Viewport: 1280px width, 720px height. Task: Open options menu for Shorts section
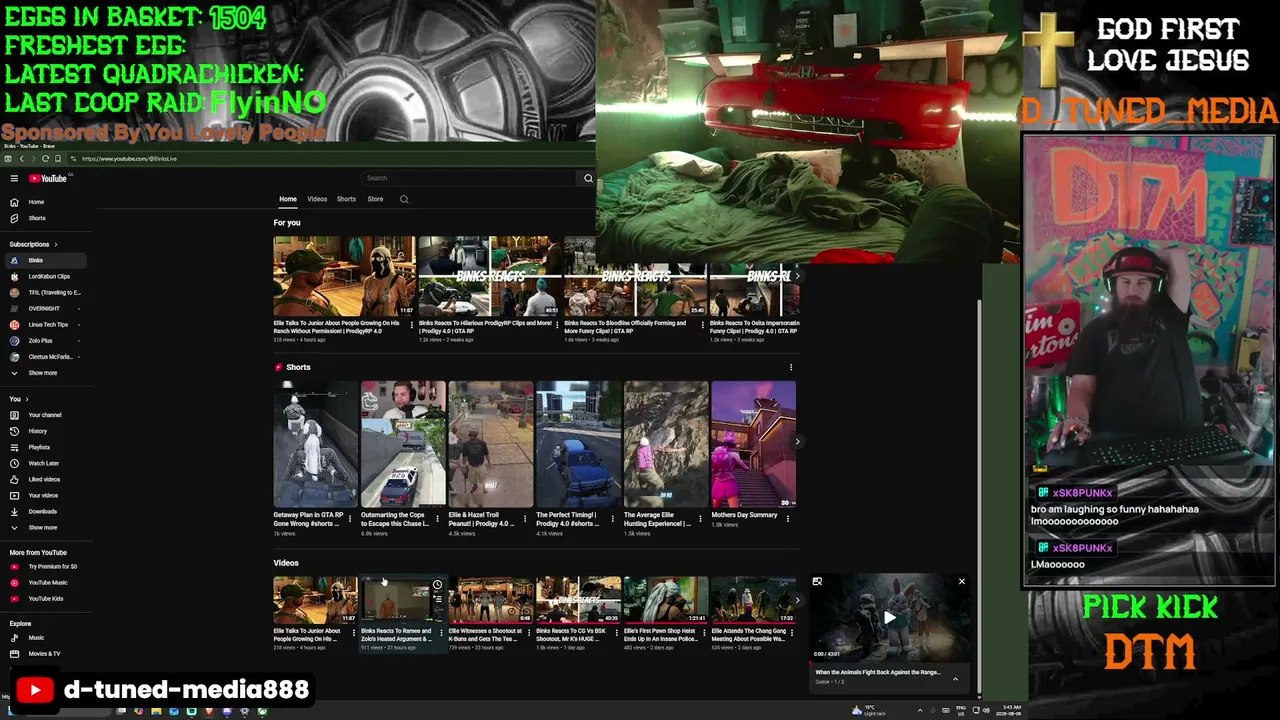tap(791, 367)
